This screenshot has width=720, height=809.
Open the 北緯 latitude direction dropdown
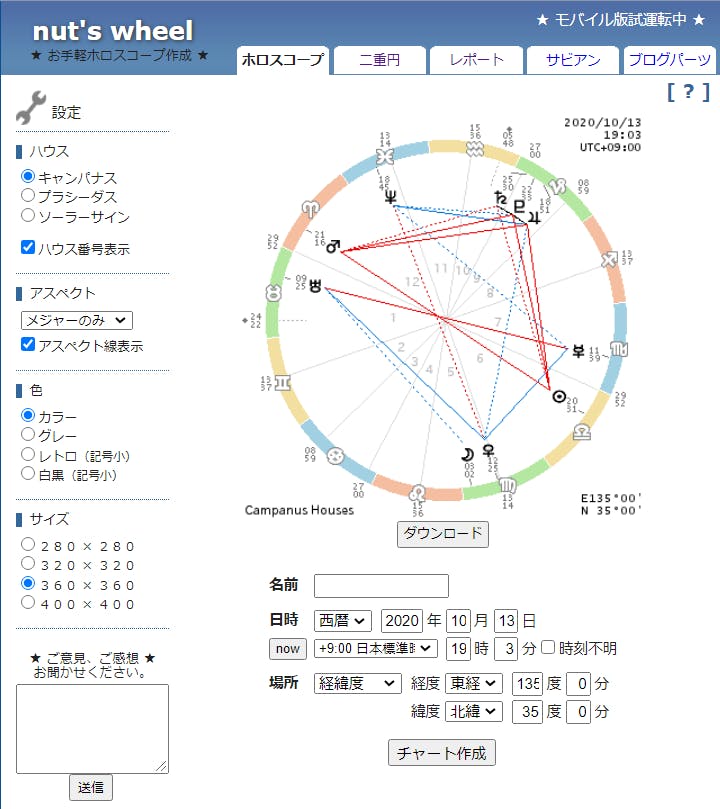click(473, 711)
